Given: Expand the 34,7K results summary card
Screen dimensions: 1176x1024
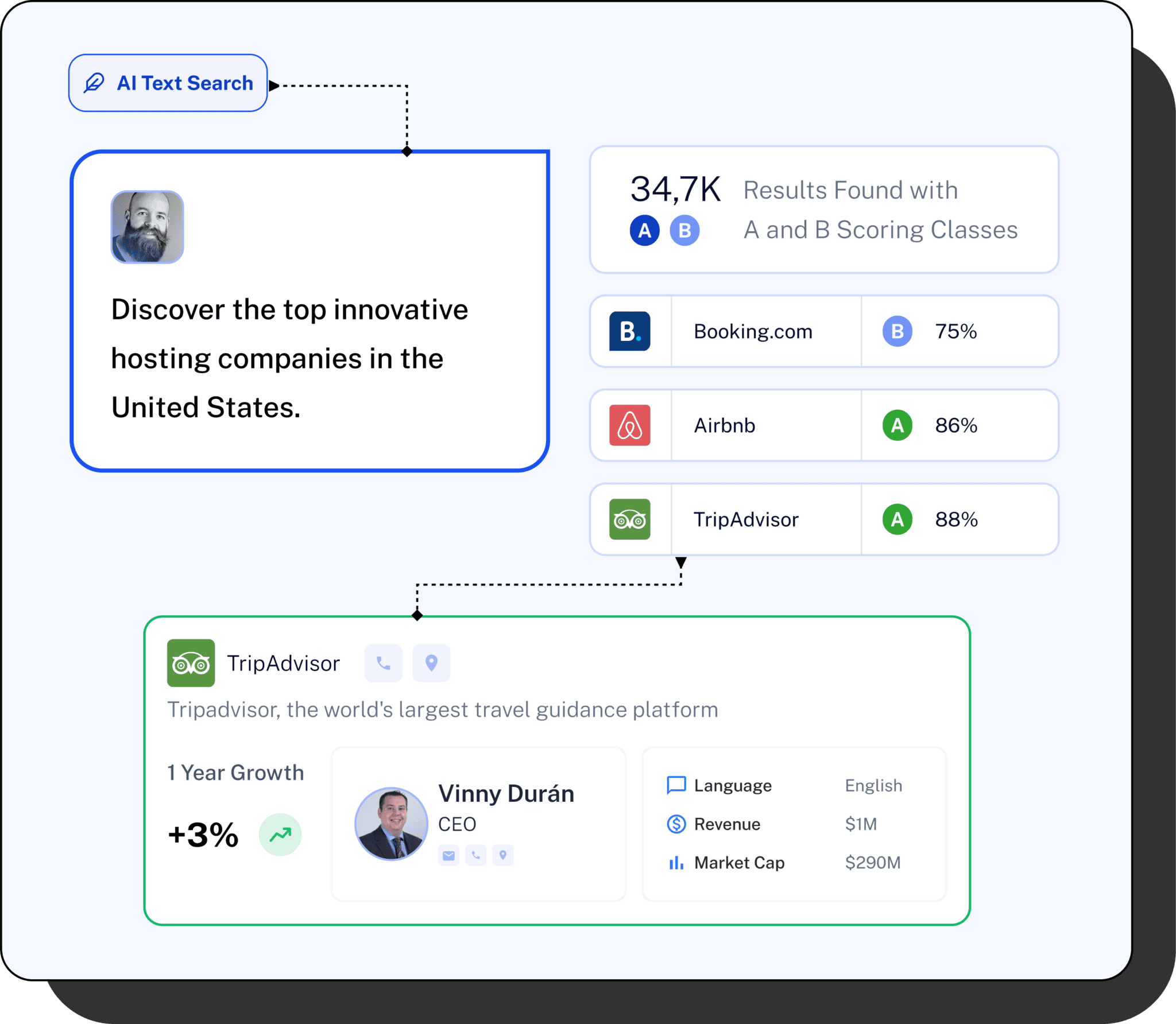Looking at the screenshot, I should tap(824, 210).
